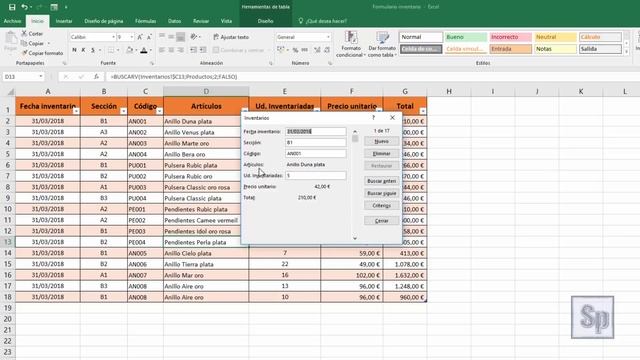Open filter arrow on Total column
Viewport: 640px width, 360px height.
click(423, 111)
